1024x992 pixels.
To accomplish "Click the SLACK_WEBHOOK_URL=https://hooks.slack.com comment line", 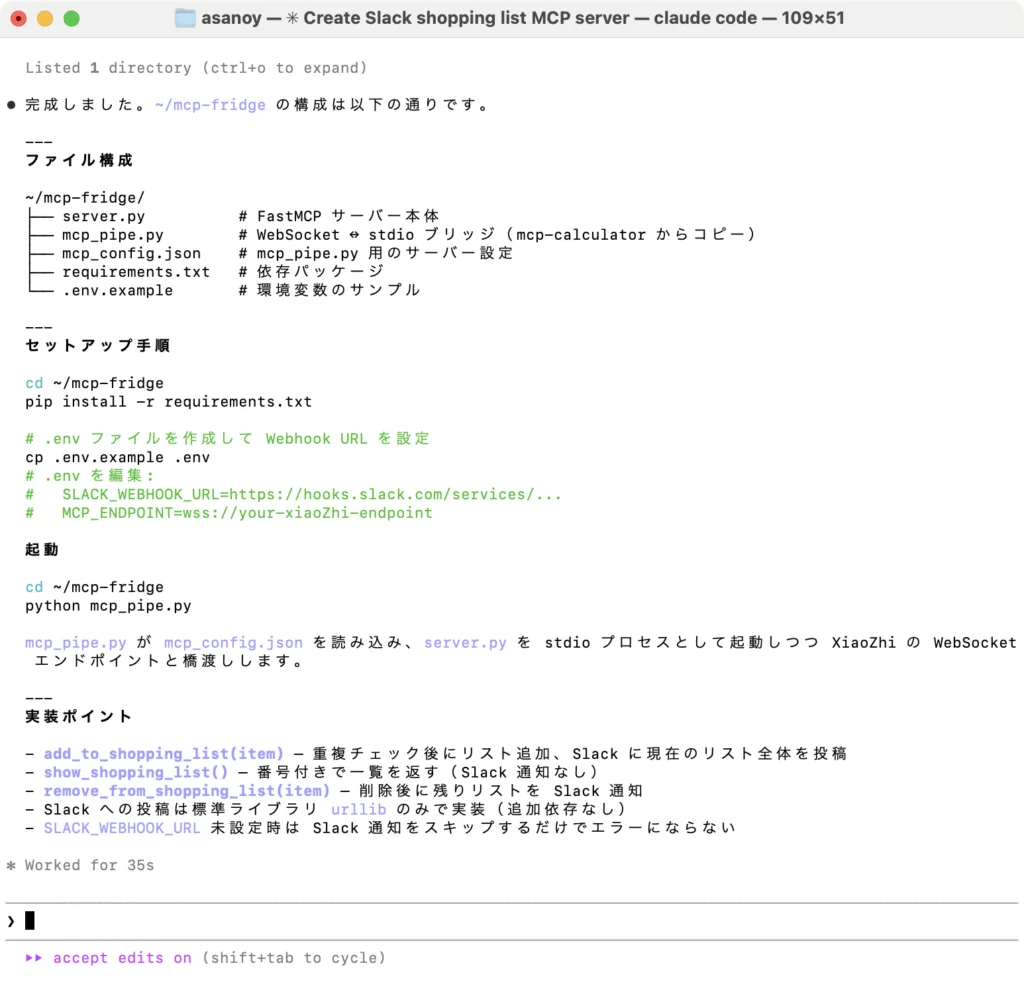I will pos(293,494).
